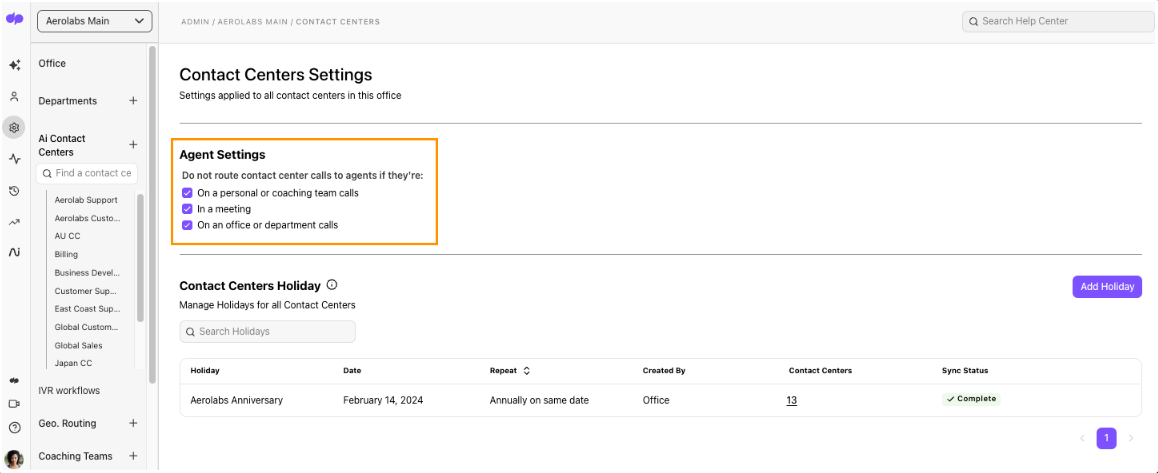Click CONTACT CENTERS in the breadcrumb
This screenshot has height=473, width=1158.
pos(338,21)
